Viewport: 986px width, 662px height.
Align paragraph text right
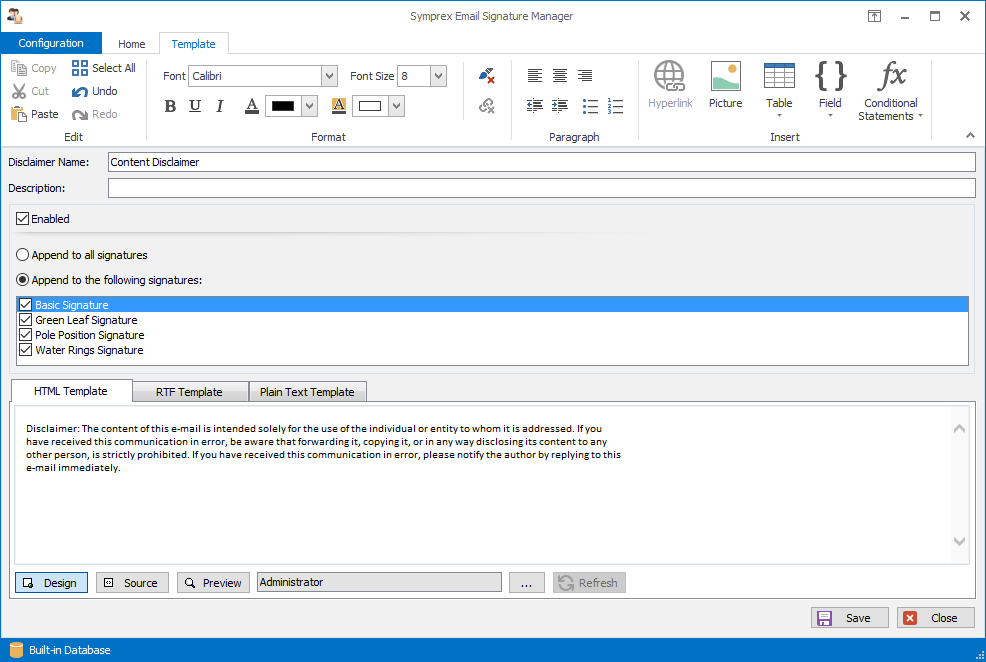(585, 75)
